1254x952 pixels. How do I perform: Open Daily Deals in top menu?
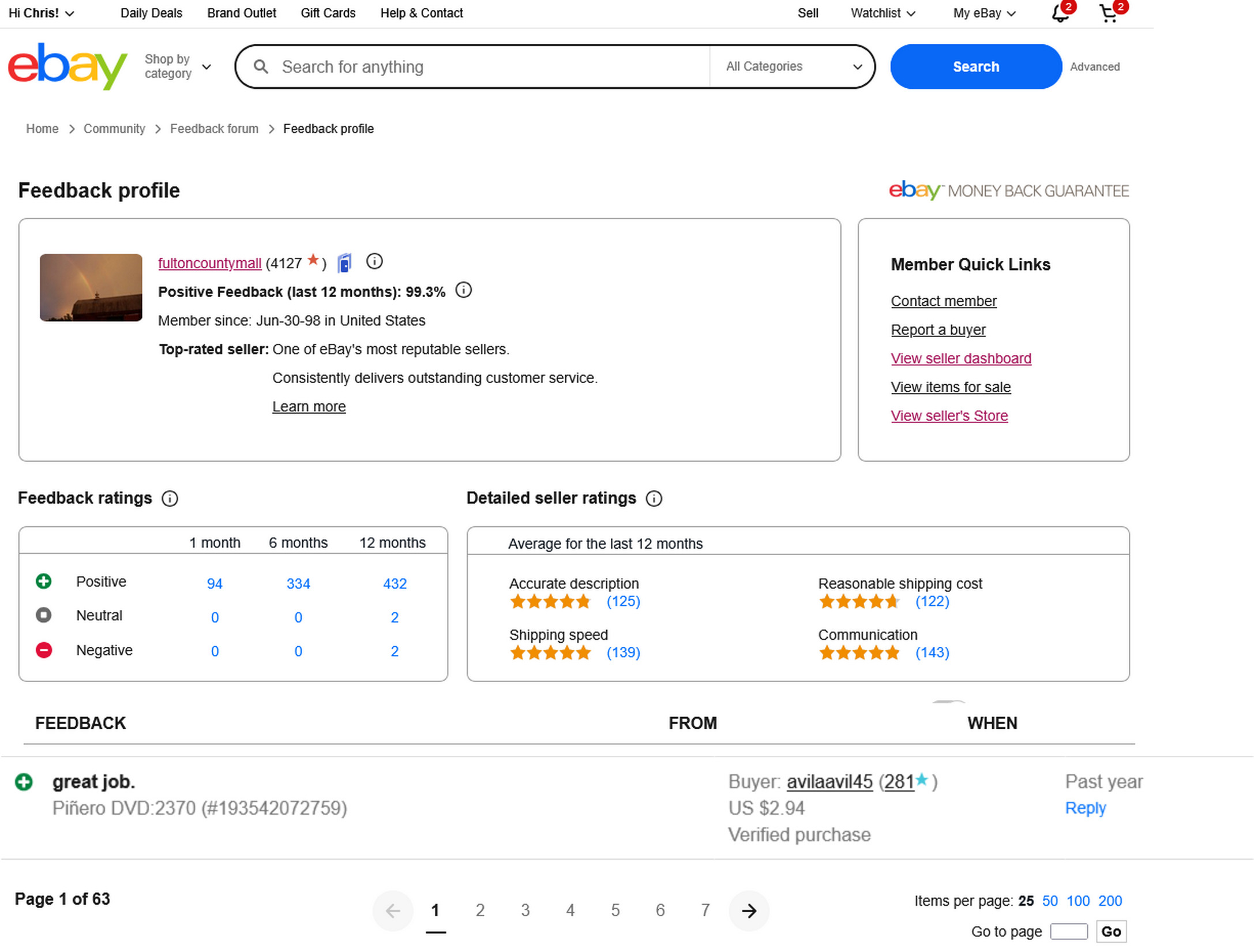(151, 13)
